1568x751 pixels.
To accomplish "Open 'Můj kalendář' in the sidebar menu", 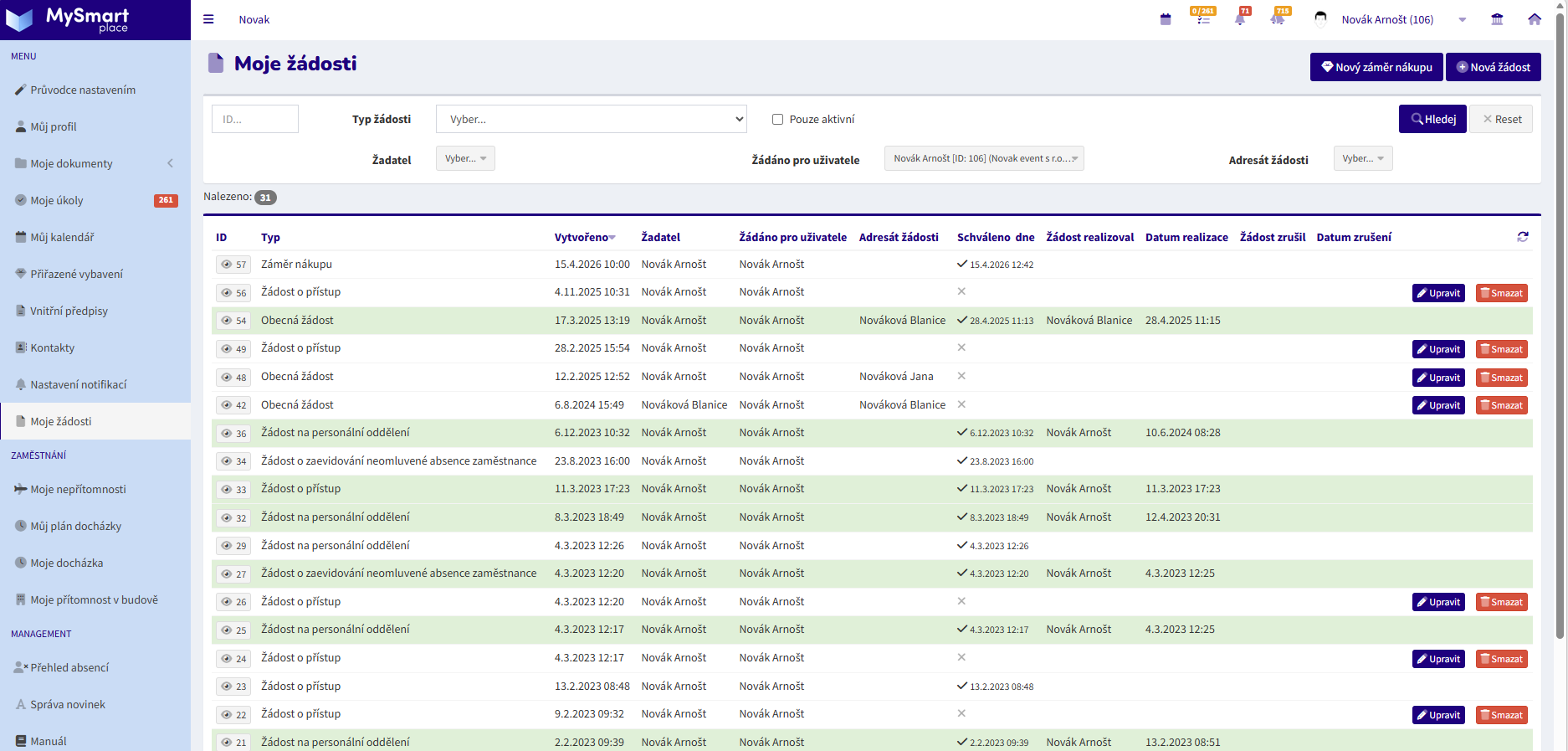I will click(62, 237).
